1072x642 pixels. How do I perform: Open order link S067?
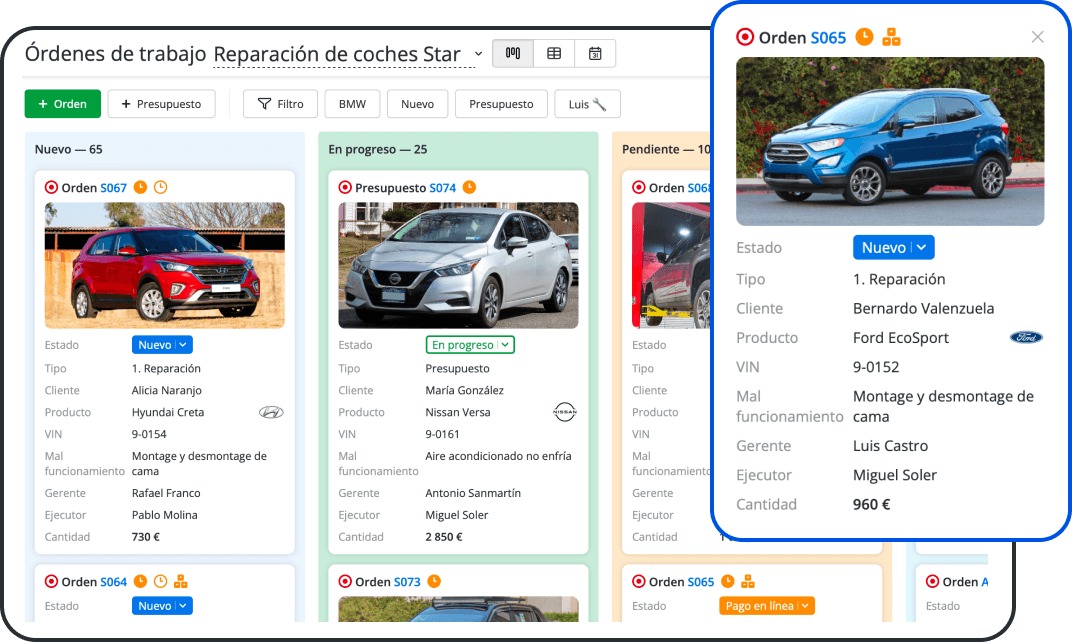113,188
